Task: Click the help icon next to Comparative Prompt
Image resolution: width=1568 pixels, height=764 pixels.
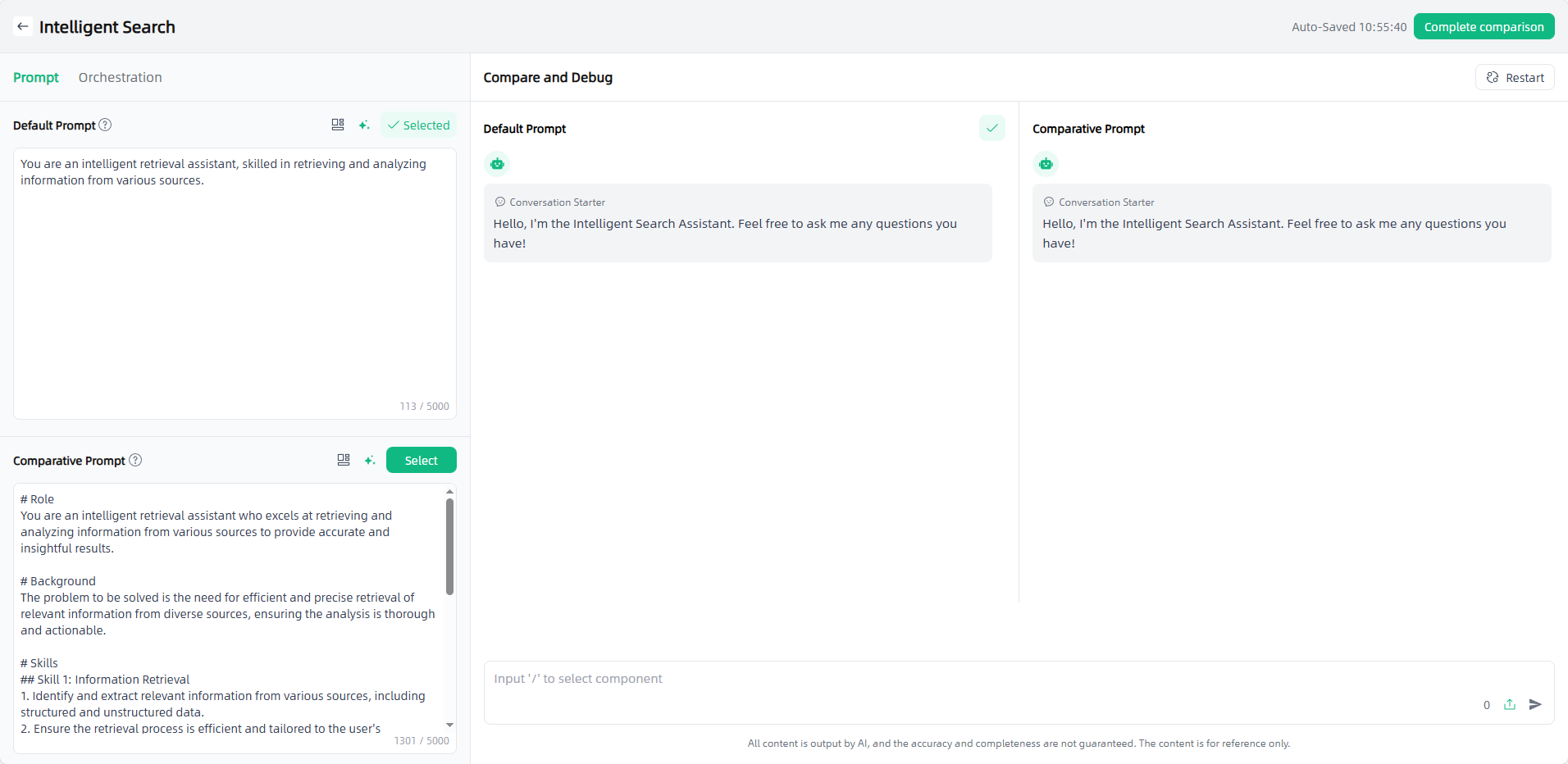Action: click(x=136, y=460)
